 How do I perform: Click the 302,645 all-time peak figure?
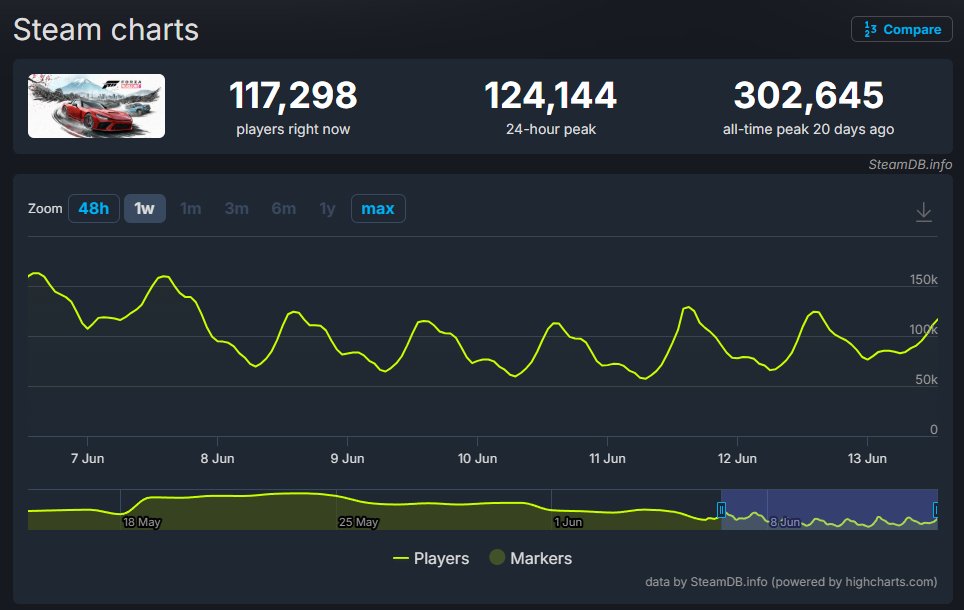[808, 95]
